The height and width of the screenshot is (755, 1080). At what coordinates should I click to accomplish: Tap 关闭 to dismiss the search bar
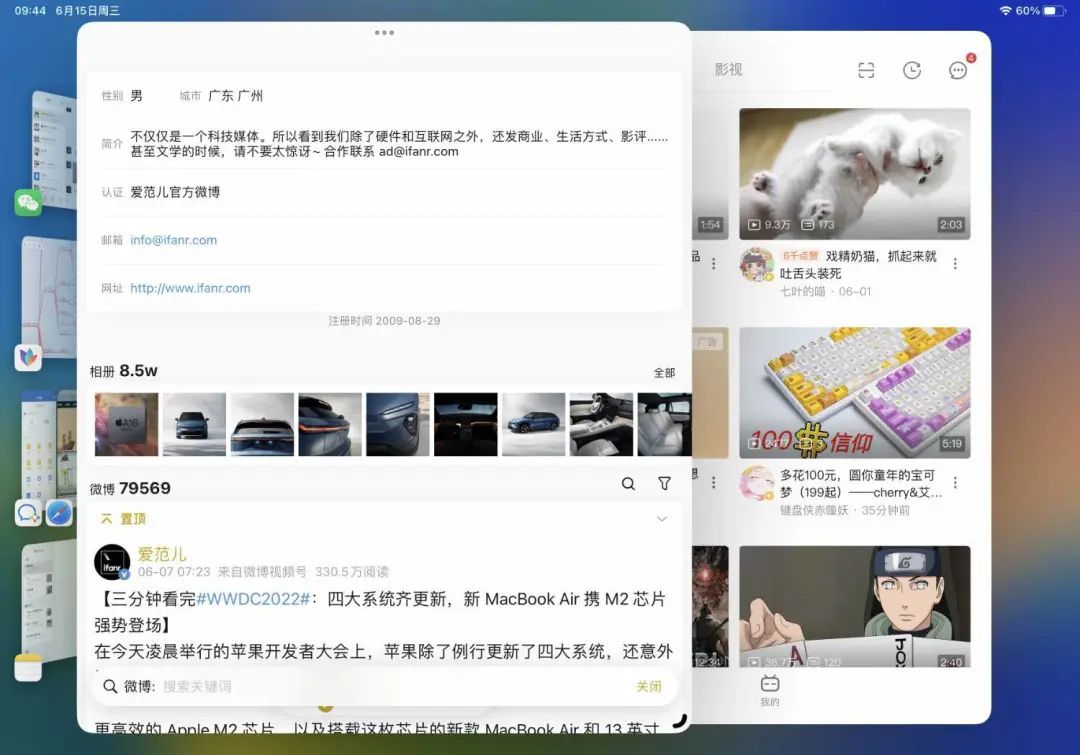[649, 687]
